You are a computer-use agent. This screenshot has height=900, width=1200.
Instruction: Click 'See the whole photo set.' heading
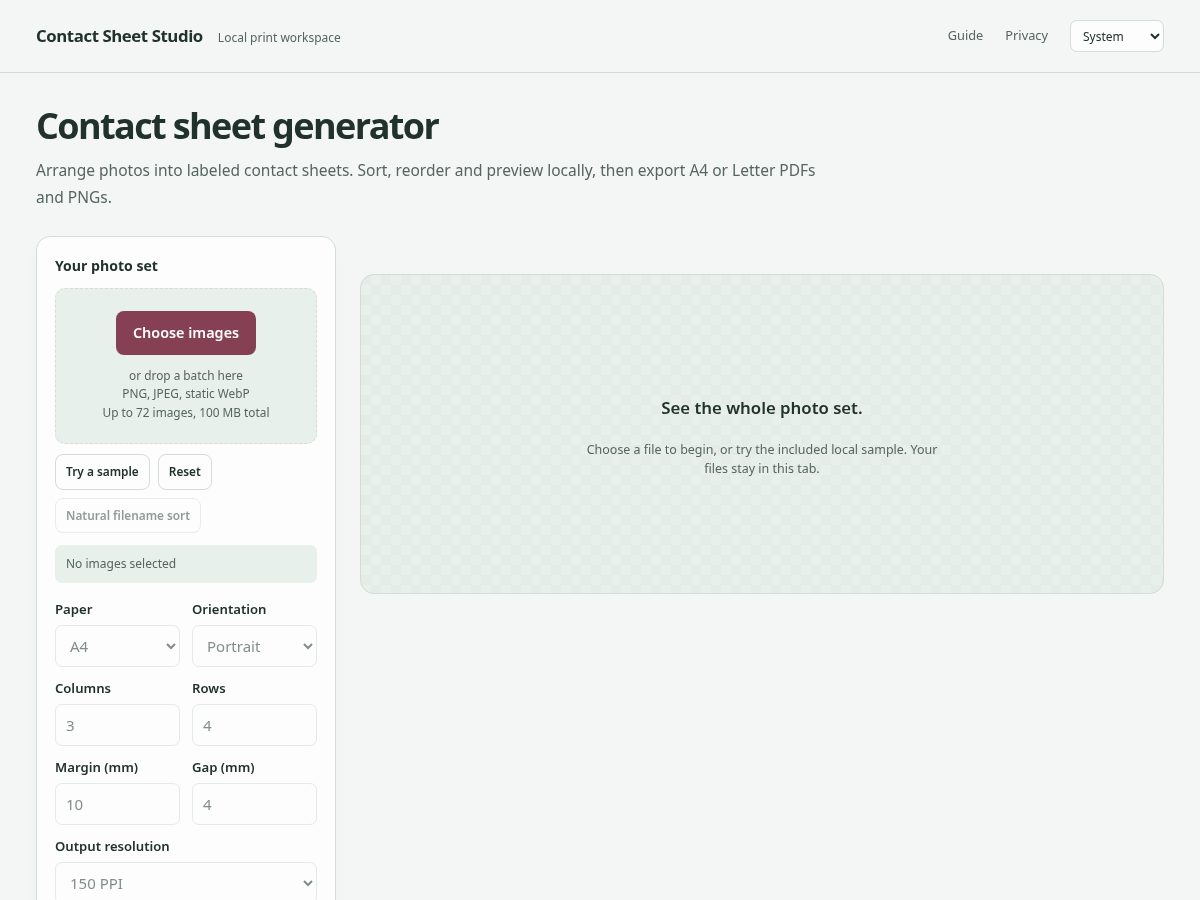tap(762, 408)
